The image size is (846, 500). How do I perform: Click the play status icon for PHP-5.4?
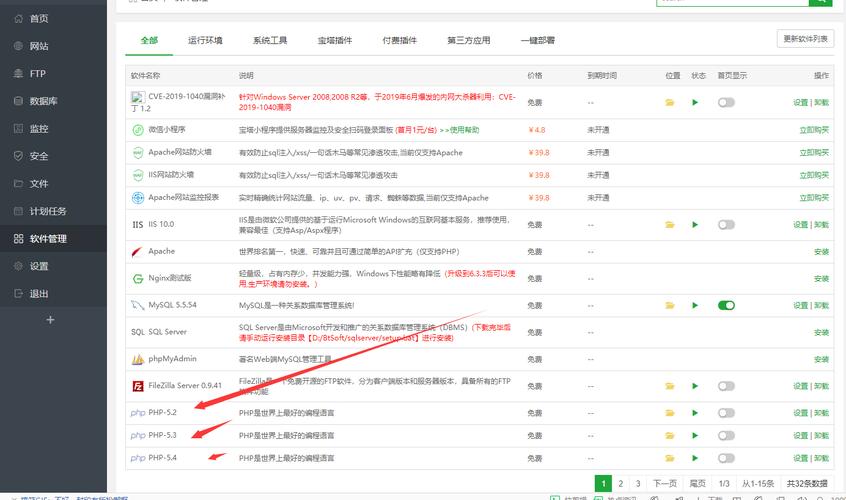click(x=695, y=458)
